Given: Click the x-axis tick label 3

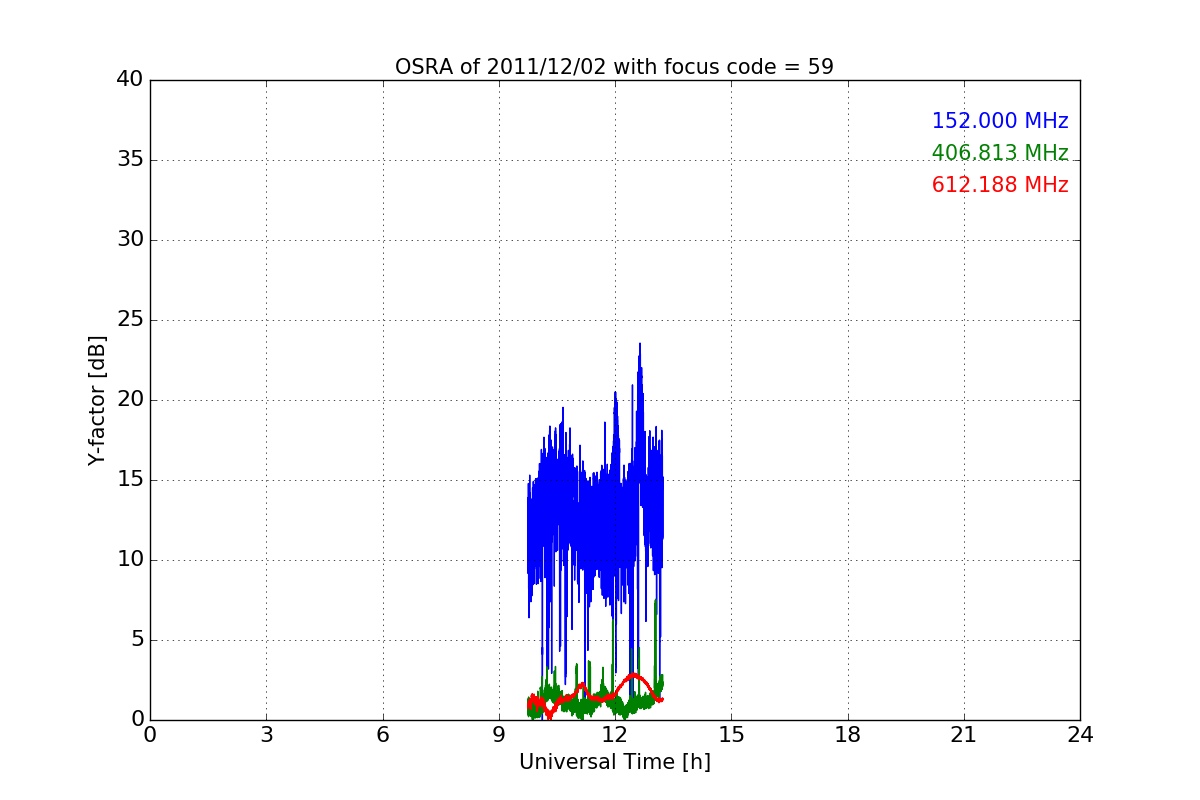Looking at the screenshot, I should (x=266, y=734).
